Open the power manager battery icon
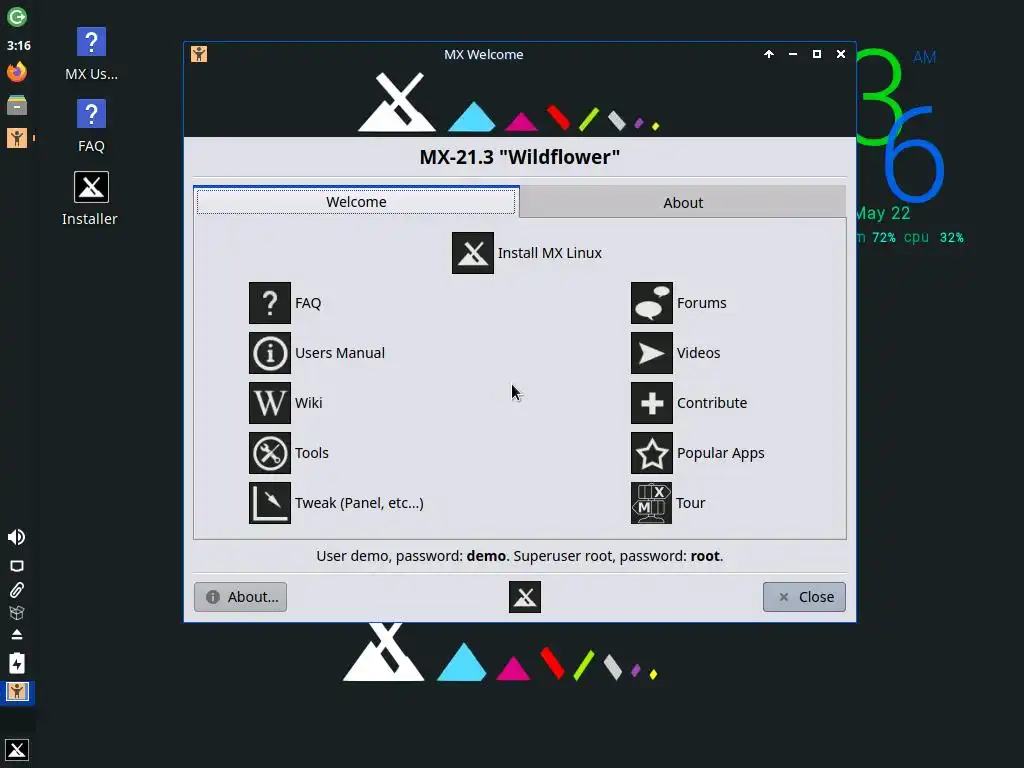 pos(16,663)
